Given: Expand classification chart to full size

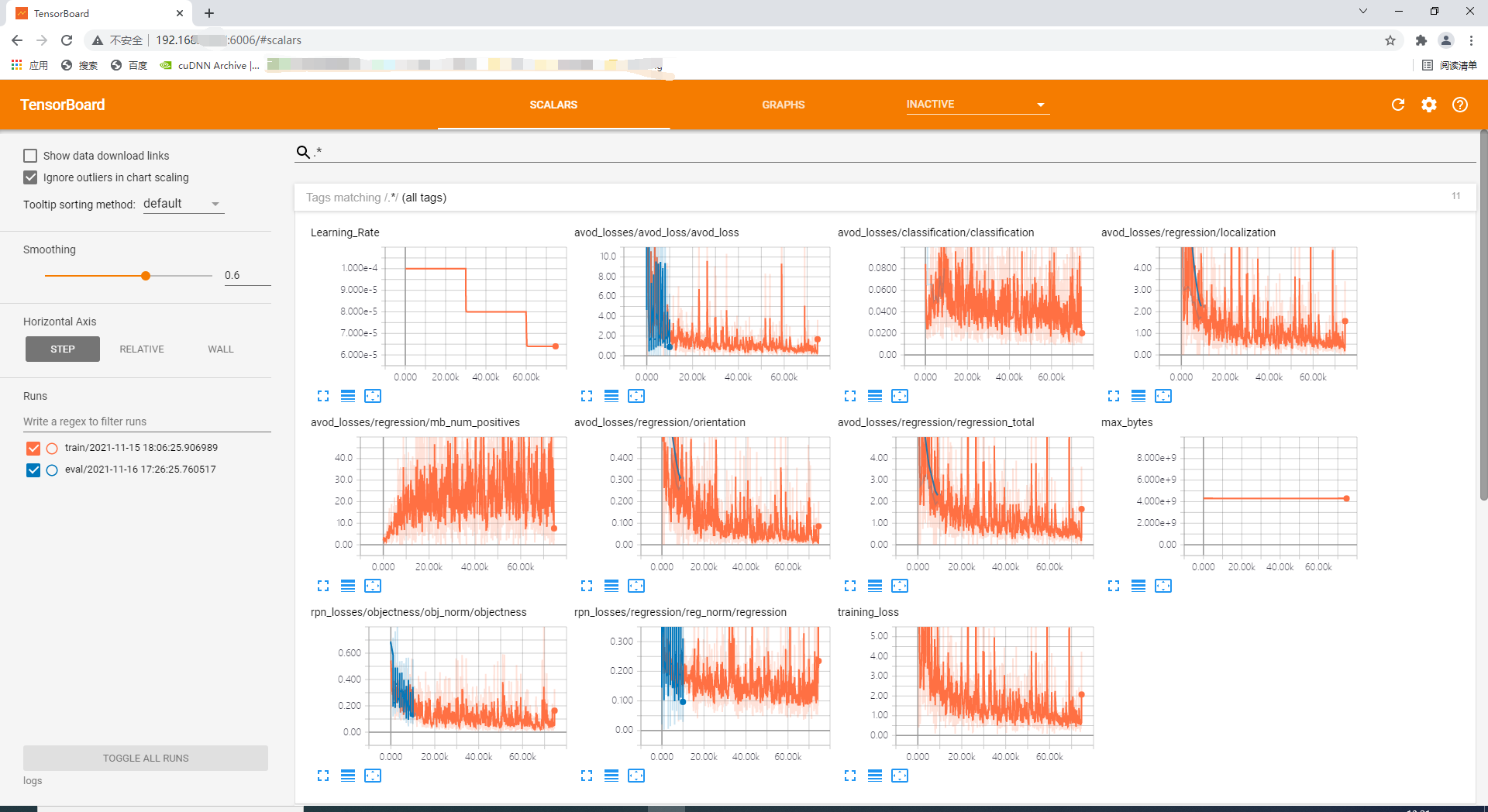Looking at the screenshot, I should coord(850,396).
